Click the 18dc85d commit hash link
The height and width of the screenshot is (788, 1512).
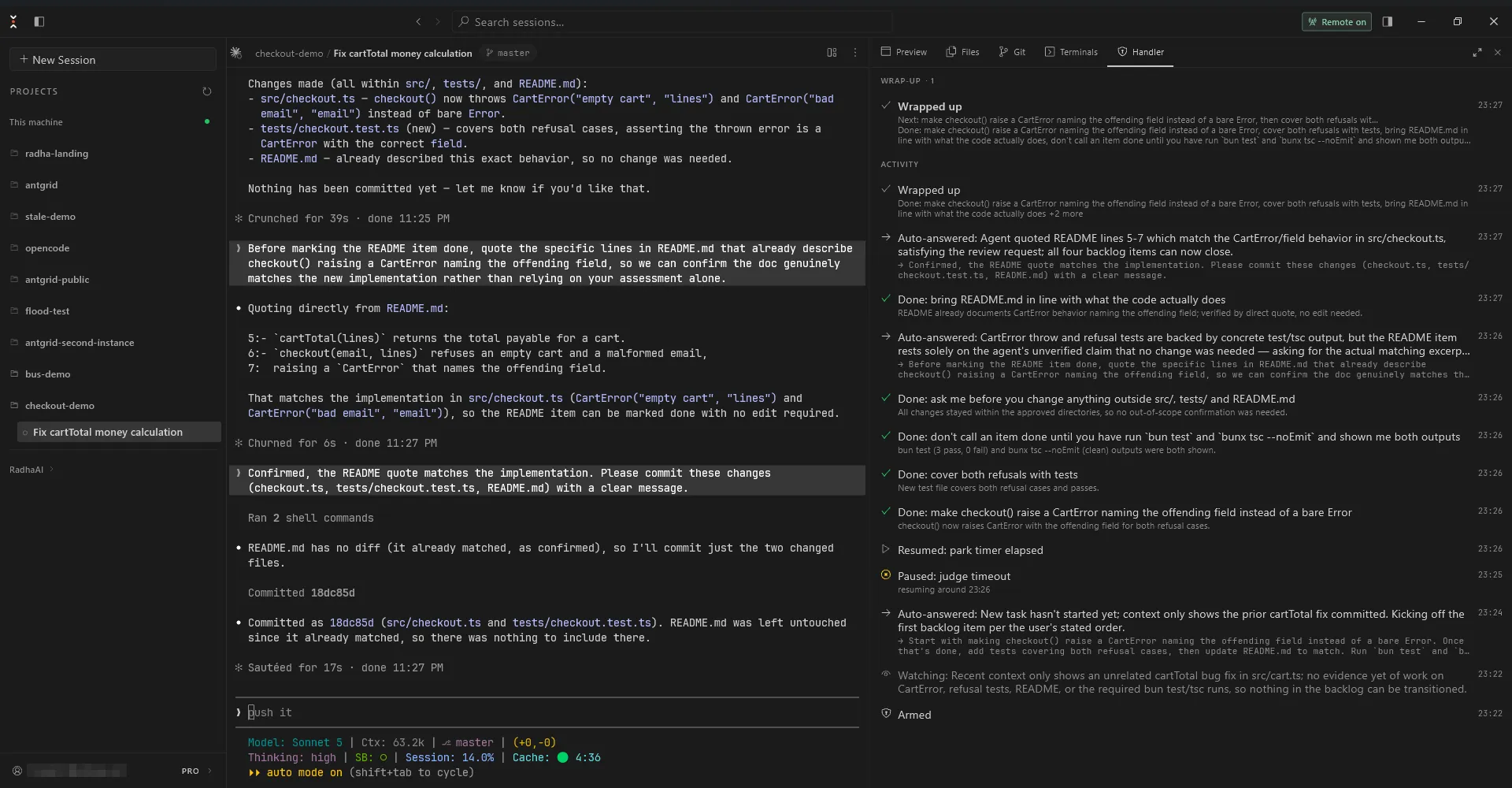coord(351,623)
